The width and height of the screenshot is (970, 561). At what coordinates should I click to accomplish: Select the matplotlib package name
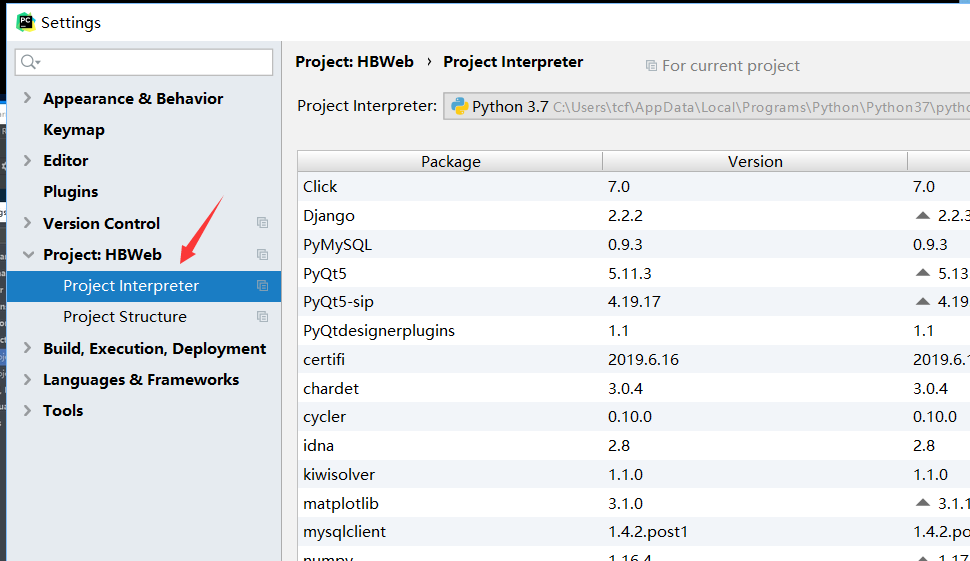(x=341, y=503)
